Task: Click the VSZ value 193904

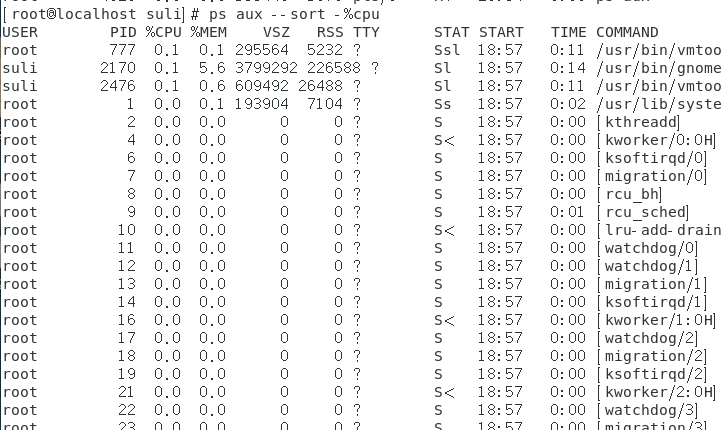Action: [262, 104]
